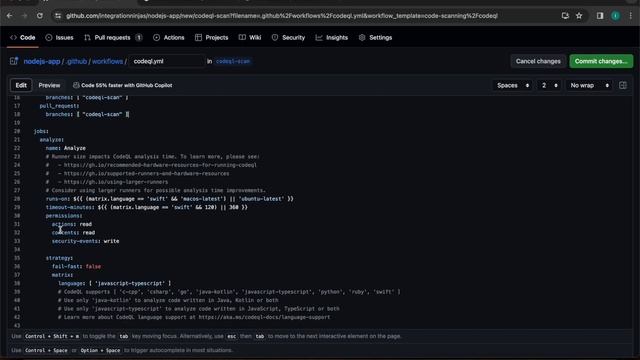Click the 'name: Analyze' line in editor

[x=66, y=148]
